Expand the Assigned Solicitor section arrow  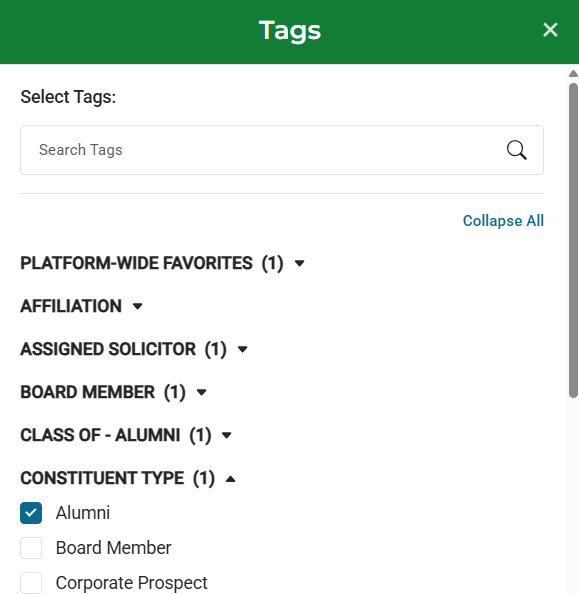tap(243, 349)
